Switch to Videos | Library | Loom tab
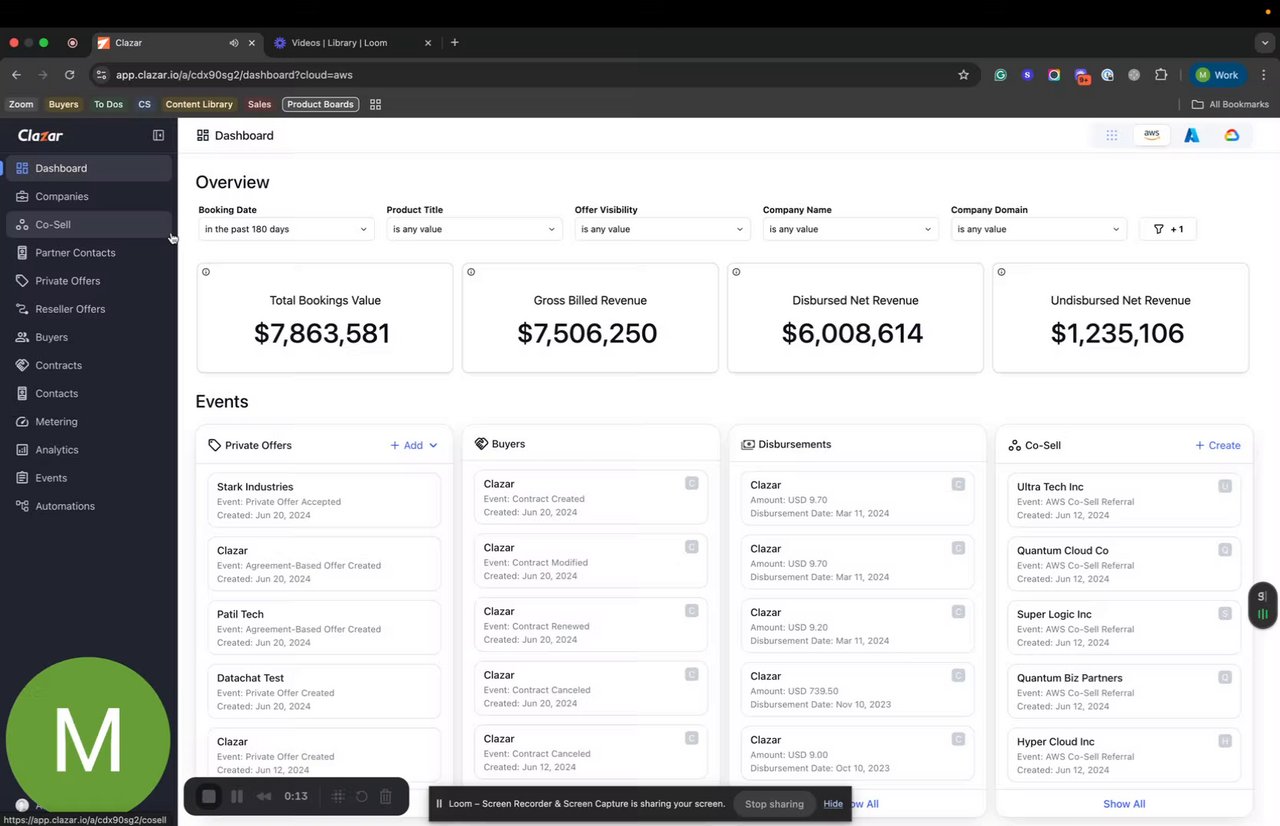1280x826 pixels. coord(353,43)
